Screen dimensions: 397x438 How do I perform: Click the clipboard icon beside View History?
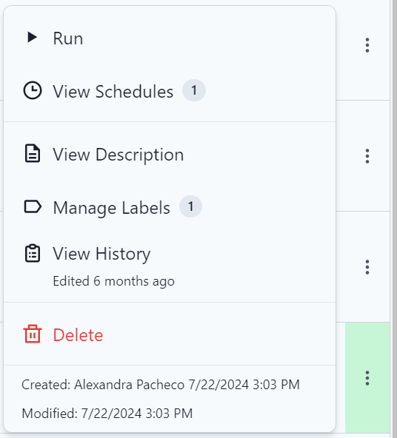tap(32, 253)
